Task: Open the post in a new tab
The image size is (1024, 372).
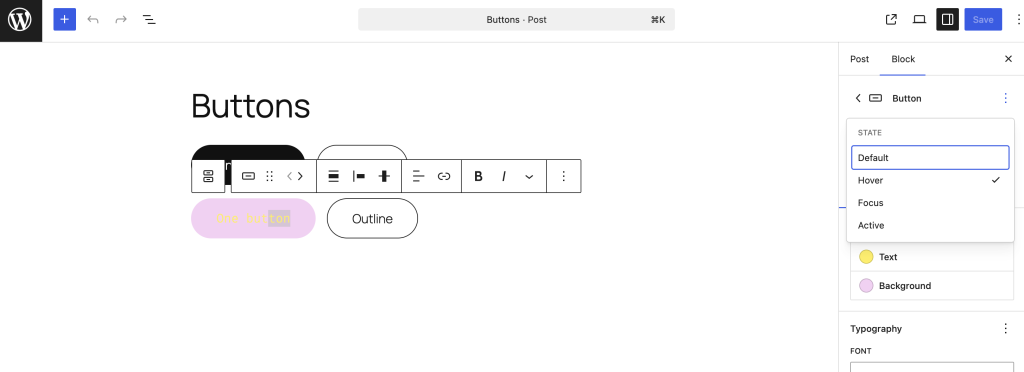Action: pos(891,20)
